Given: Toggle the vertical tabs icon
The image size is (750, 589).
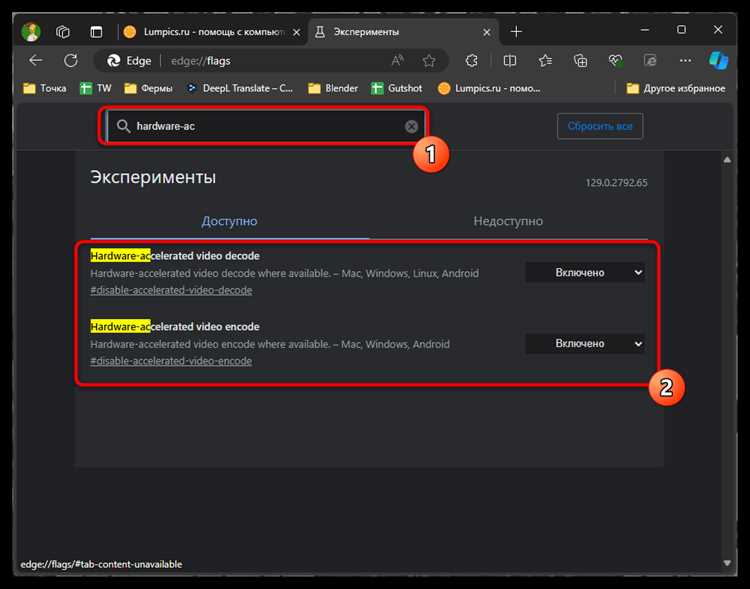Looking at the screenshot, I should (96, 32).
